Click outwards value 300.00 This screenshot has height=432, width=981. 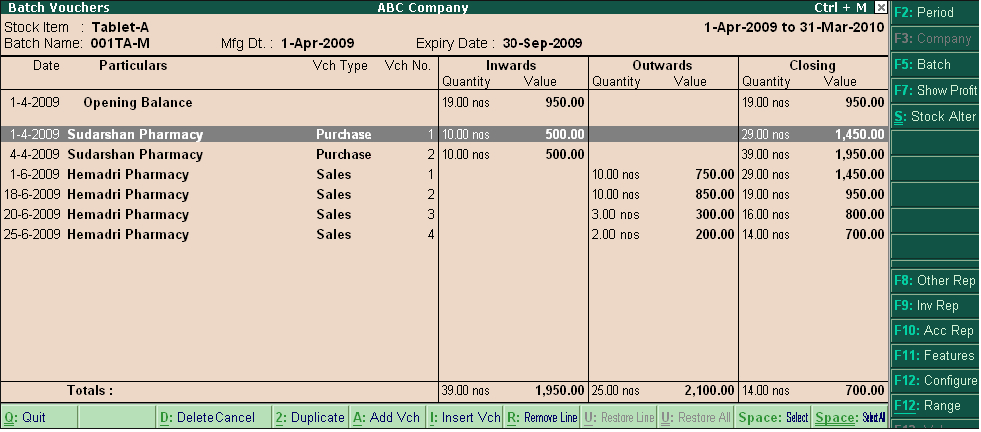coord(714,215)
